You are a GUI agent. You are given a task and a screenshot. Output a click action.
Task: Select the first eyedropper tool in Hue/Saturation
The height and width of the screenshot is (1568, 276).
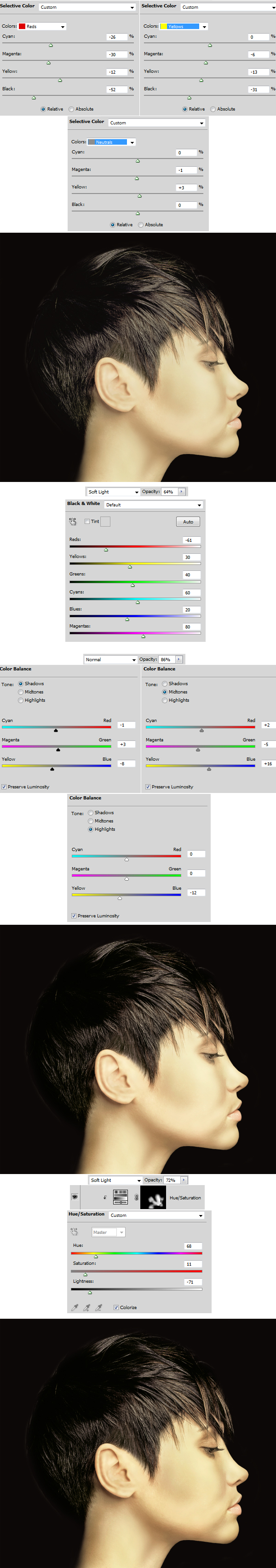[75, 1308]
